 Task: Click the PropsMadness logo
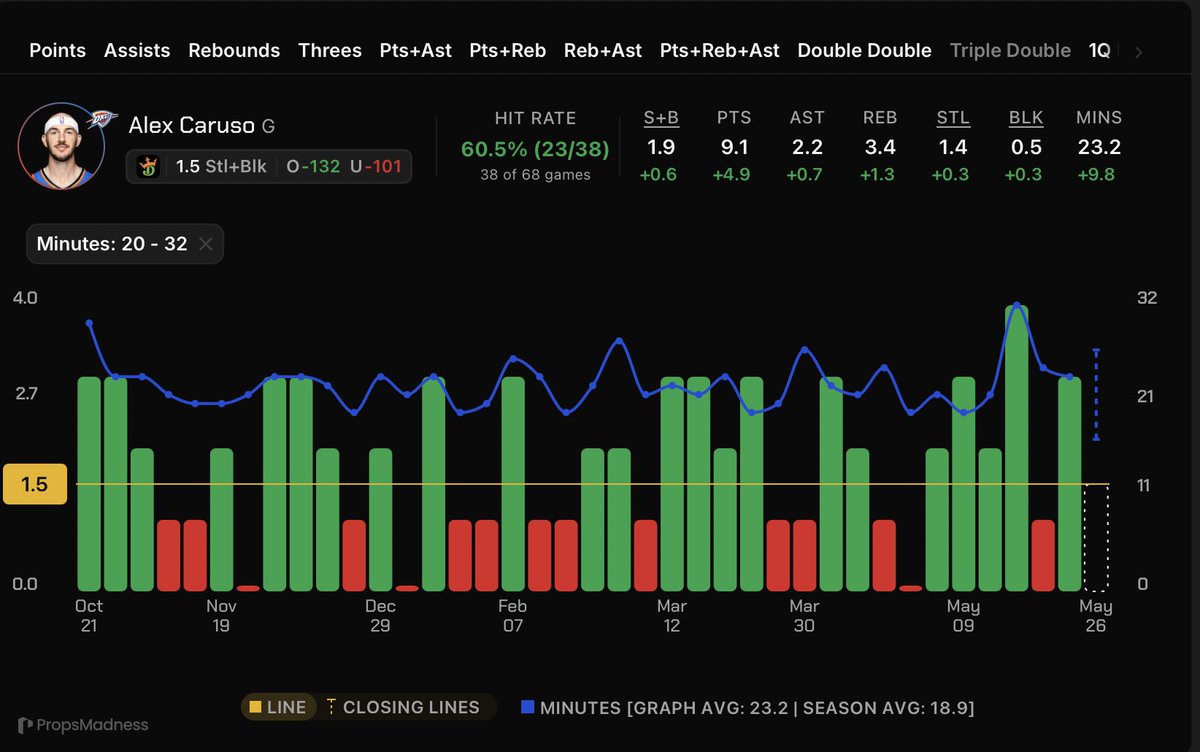(x=83, y=725)
